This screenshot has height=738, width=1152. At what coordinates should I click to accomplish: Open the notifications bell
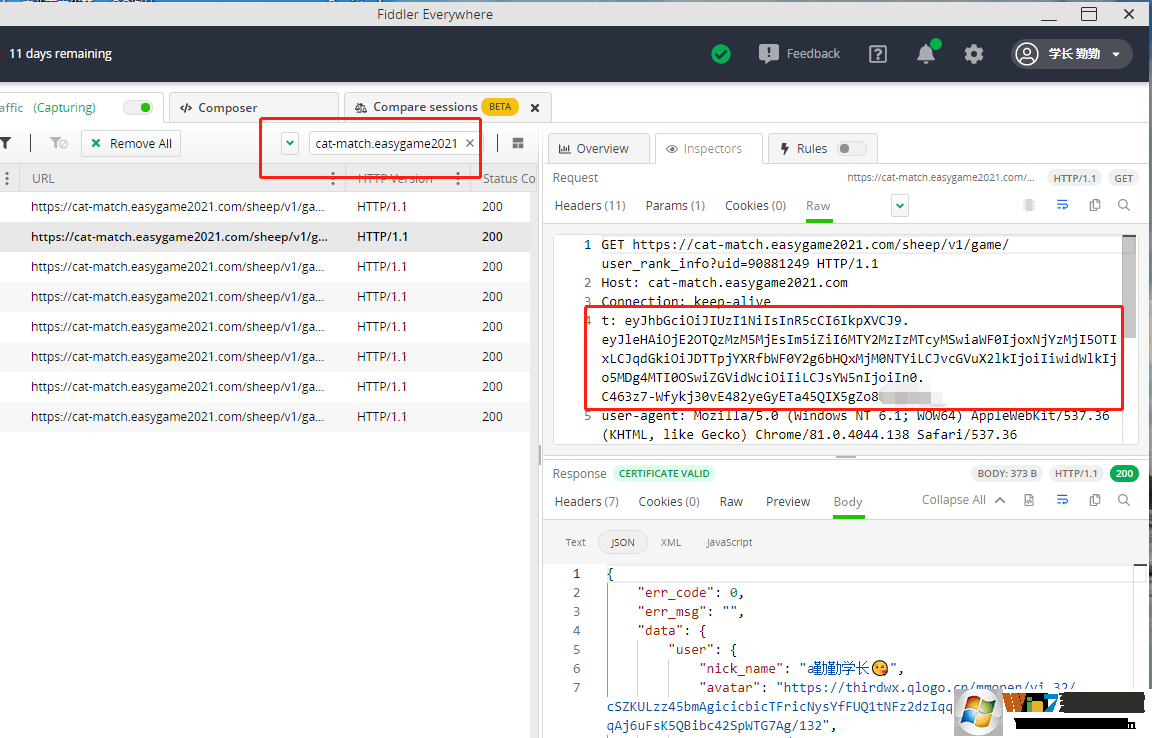point(926,54)
